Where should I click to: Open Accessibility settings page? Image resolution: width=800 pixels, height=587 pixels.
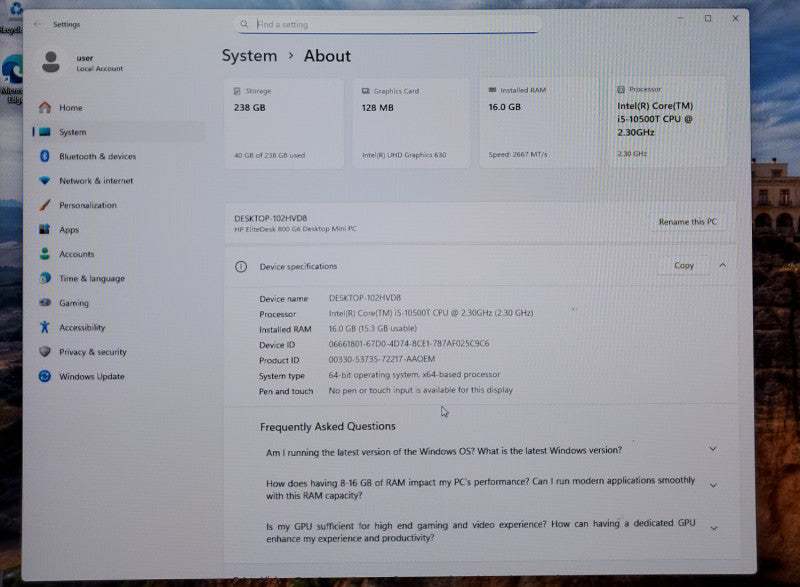pyautogui.click(x=118, y=327)
